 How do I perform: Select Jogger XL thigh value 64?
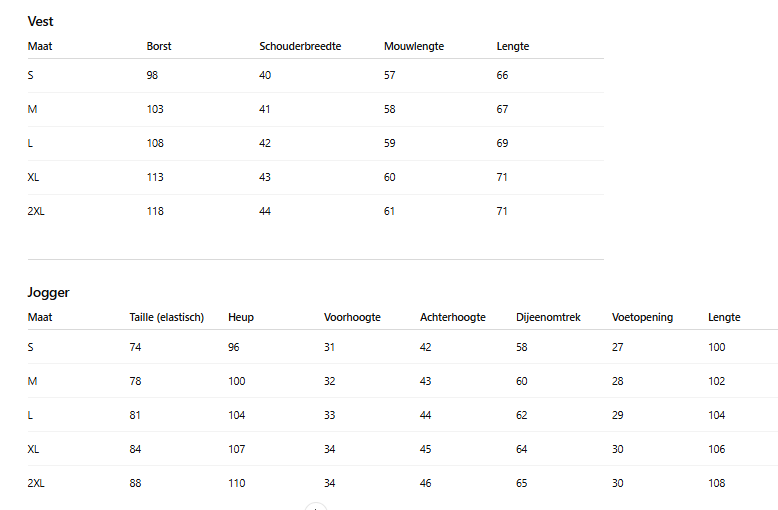click(521, 449)
